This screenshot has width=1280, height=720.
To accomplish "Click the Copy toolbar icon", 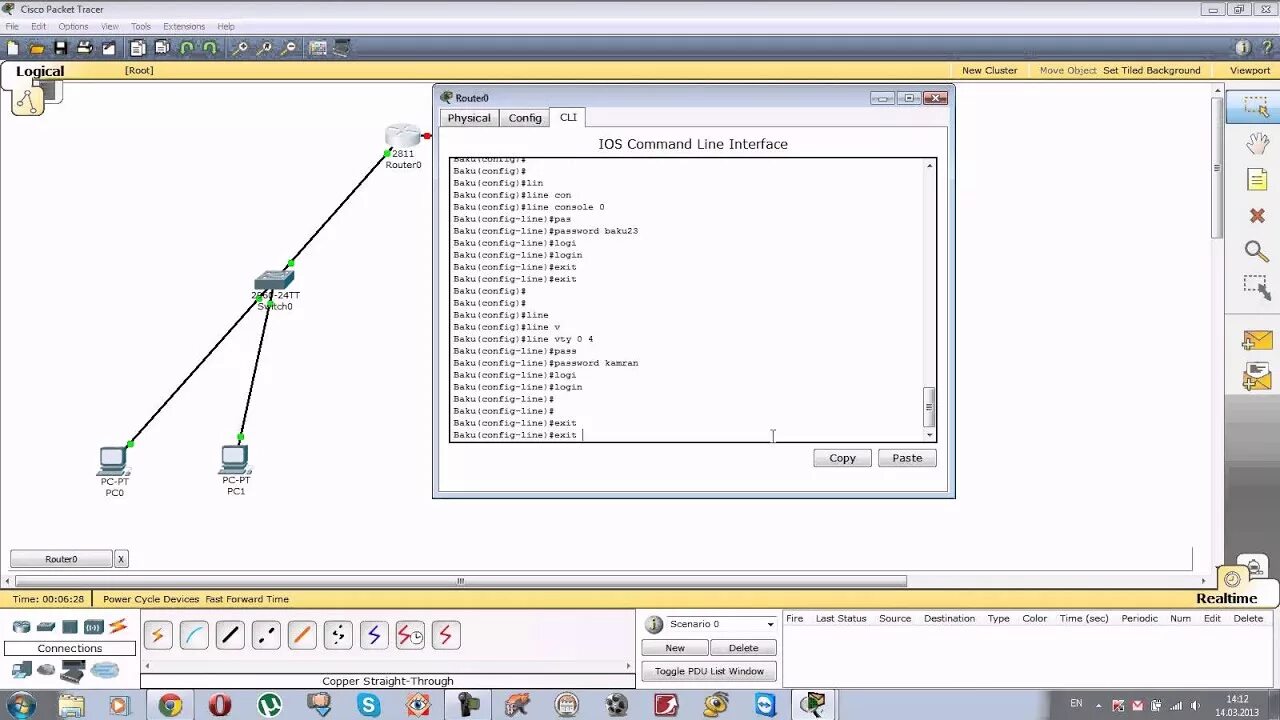I will (x=138, y=47).
